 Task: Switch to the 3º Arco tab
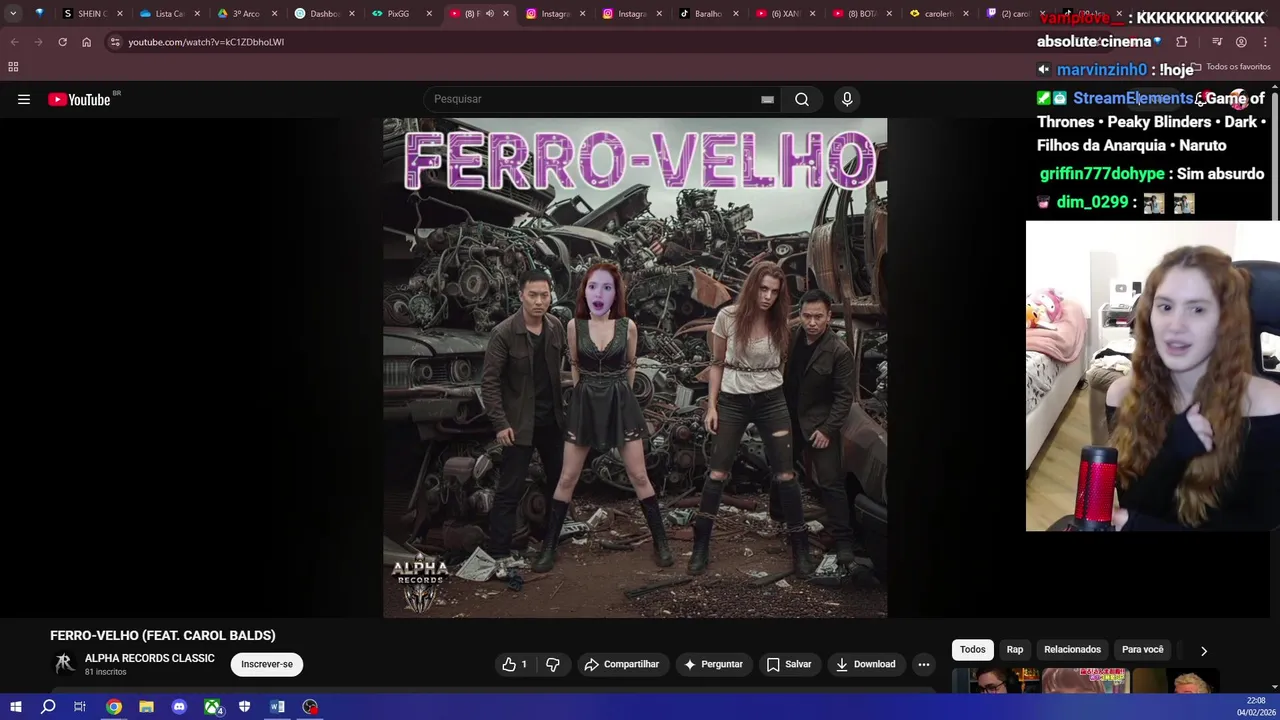coord(245,14)
